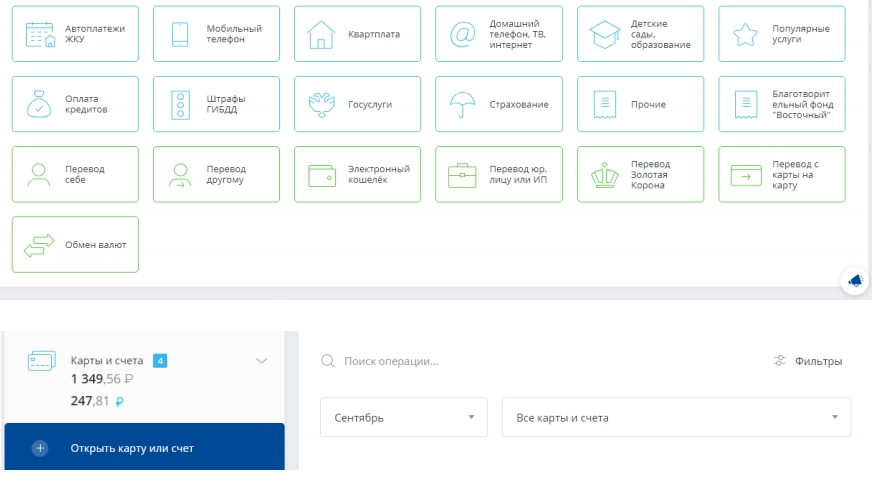Image resolution: width=886 pixels, height=481 pixels.
Task: Click the Перевод Золотая Корона crown icon
Action: click(x=603, y=174)
